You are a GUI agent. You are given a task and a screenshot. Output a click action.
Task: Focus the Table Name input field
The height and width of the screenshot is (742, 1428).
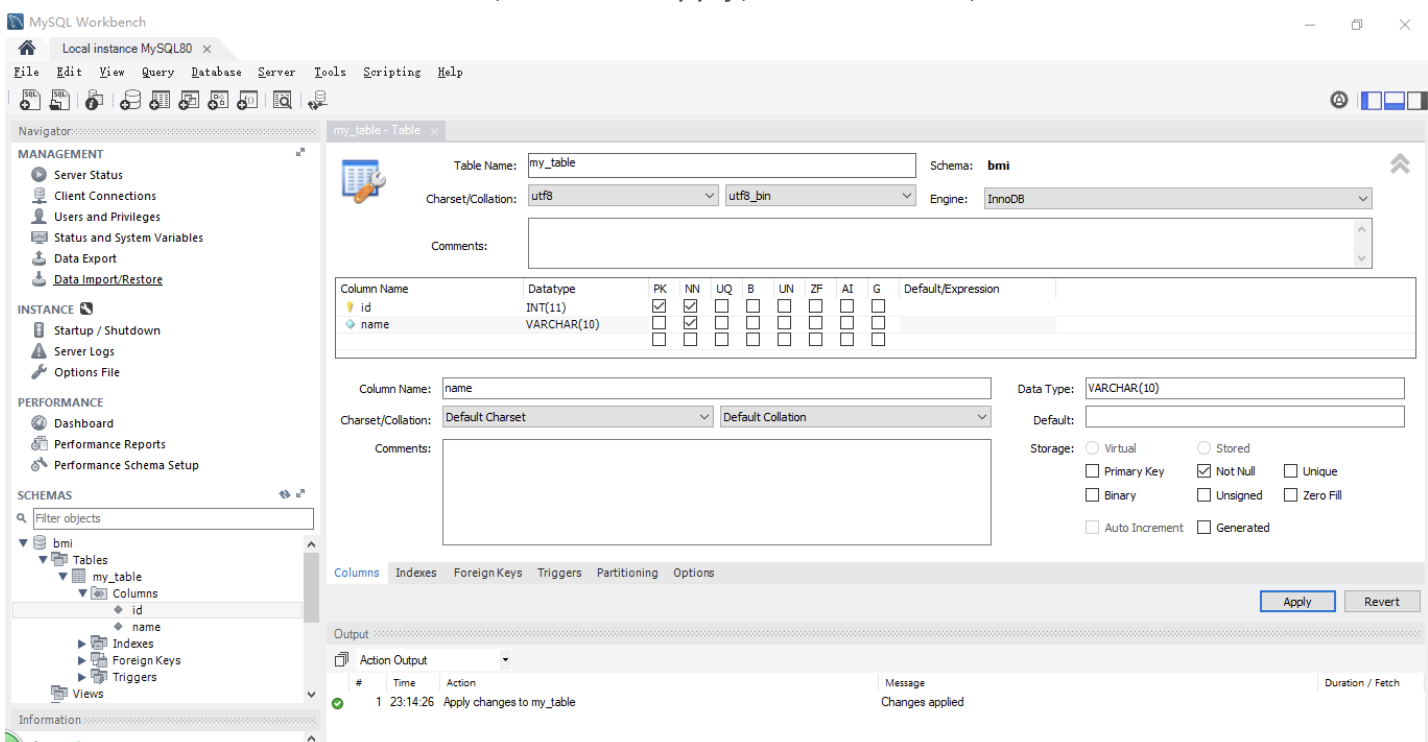(721, 165)
